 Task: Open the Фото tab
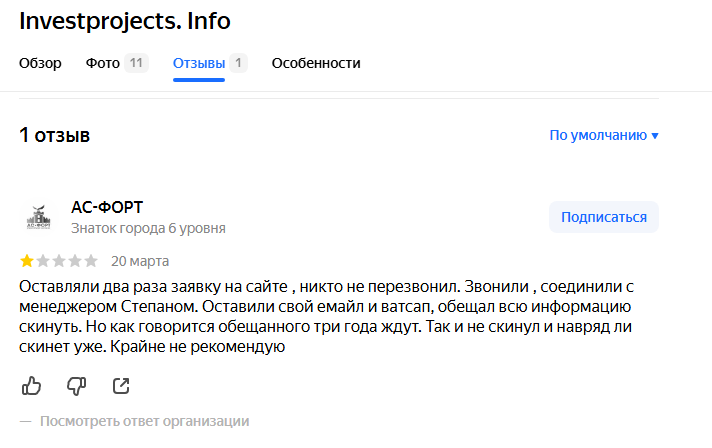(103, 63)
